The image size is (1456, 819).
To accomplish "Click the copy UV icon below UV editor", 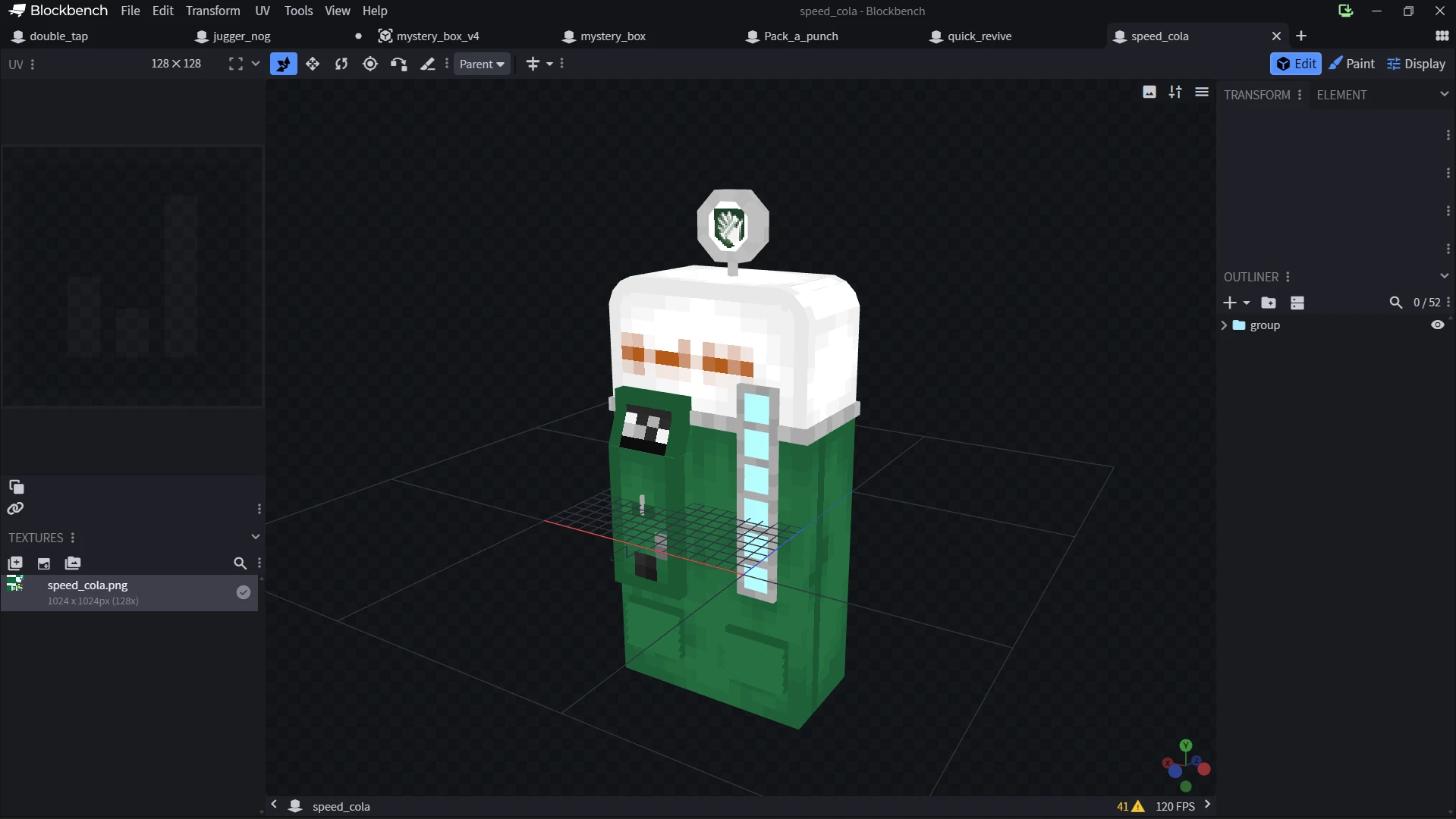I will (16, 487).
